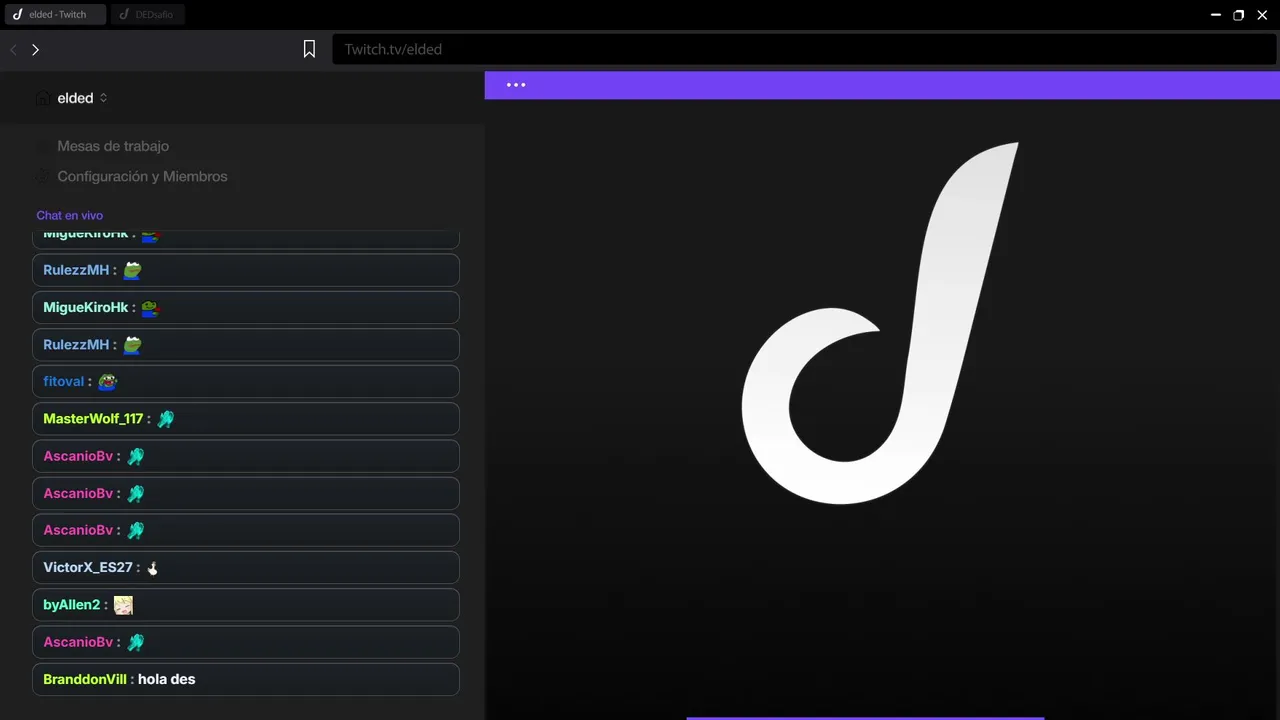Click the Twitch.tv/elded address bar
Viewport: 1280px width, 720px height.
click(x=804, y=49)
